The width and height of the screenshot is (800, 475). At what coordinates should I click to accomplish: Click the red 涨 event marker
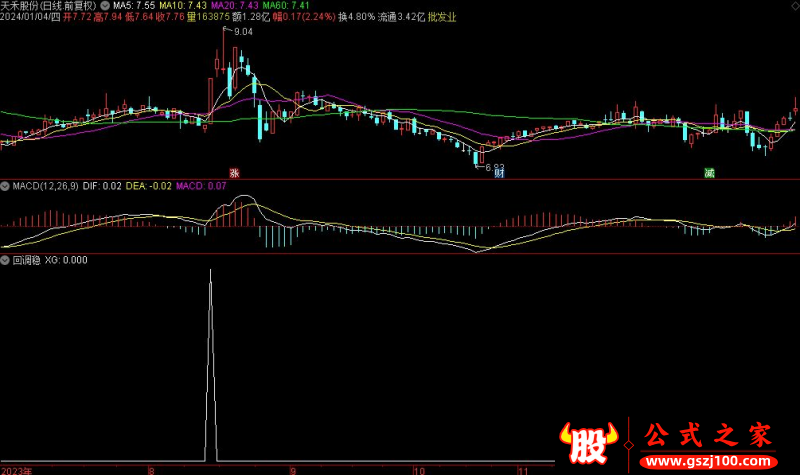point(234,173)
